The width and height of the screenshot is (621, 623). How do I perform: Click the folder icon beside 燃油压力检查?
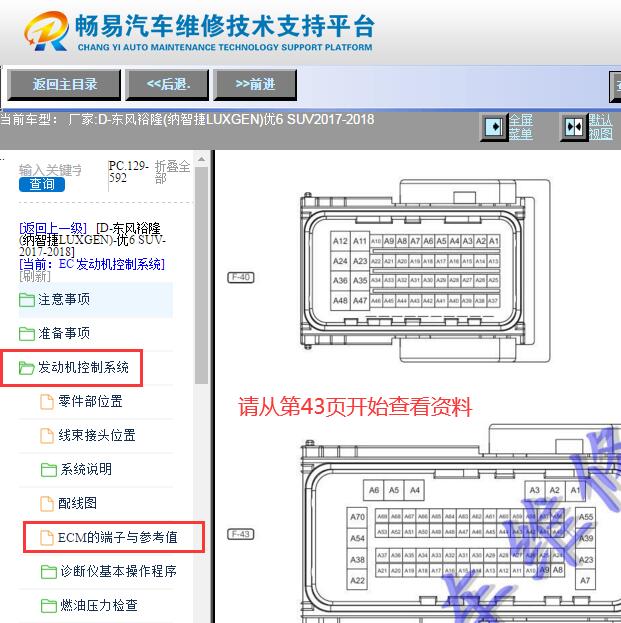click(49, 606)
